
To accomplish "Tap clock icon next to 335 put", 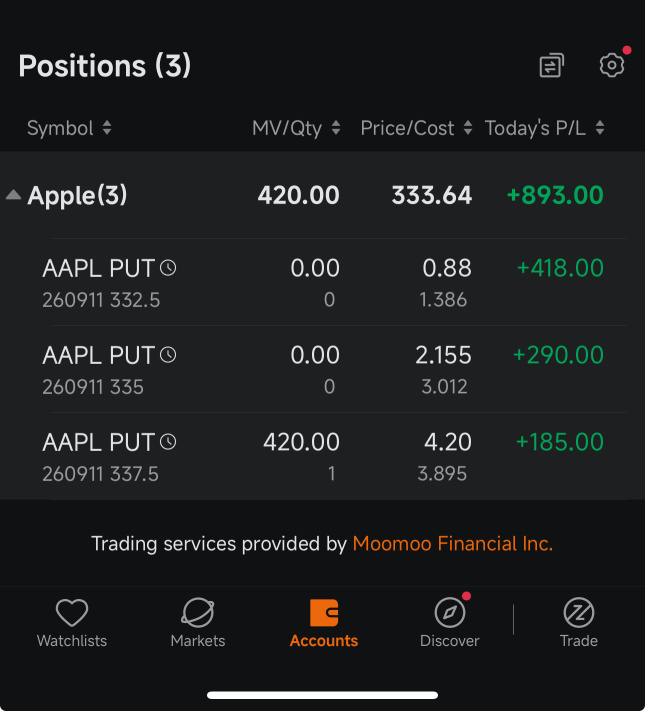I will [168, 355].
